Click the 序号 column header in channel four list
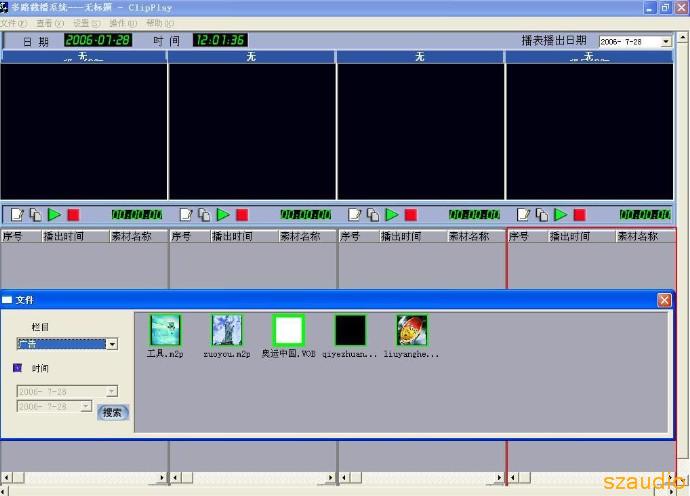 528,236
